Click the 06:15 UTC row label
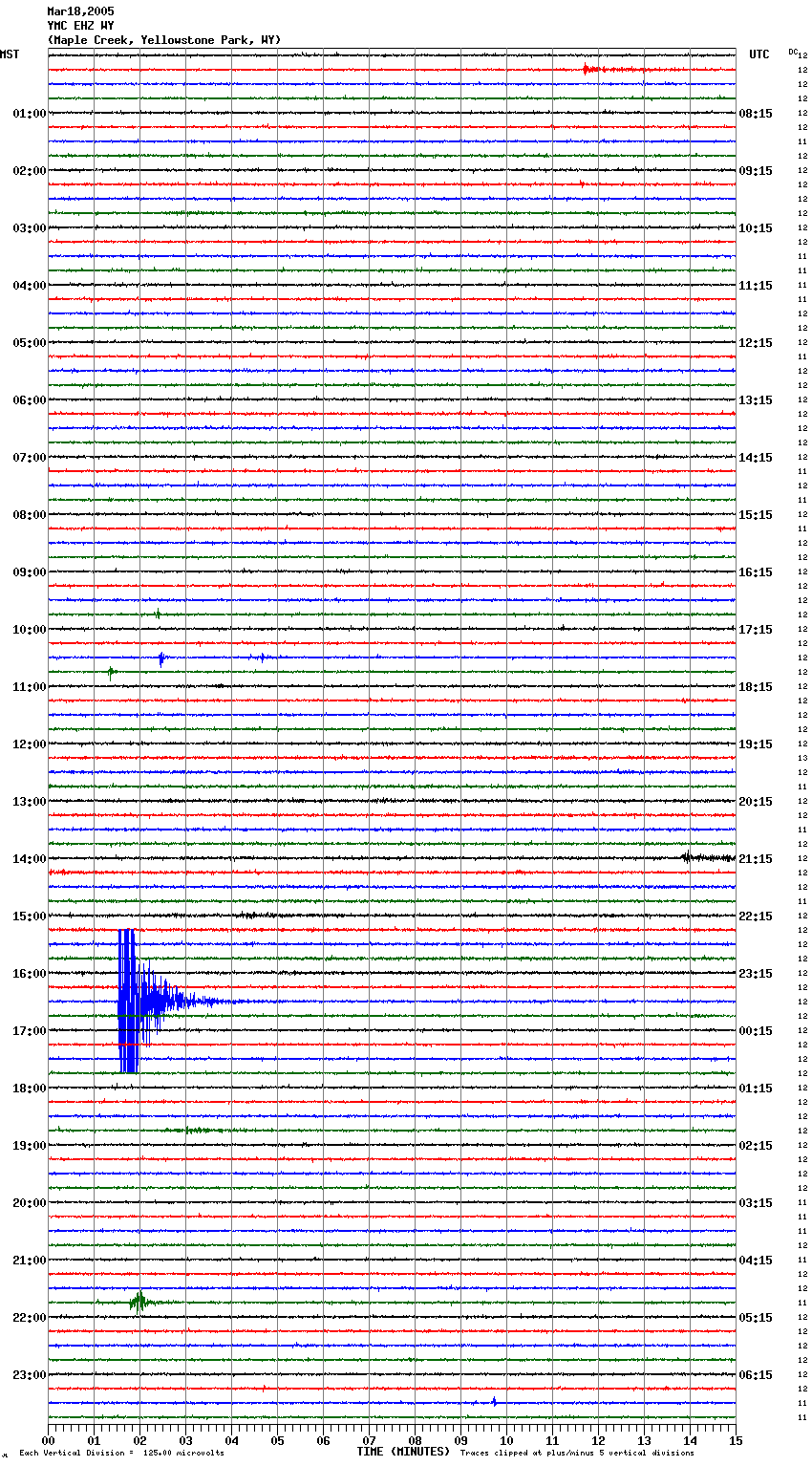The width and height of the screenshot is (812, 1466). tap(756, 1375)
